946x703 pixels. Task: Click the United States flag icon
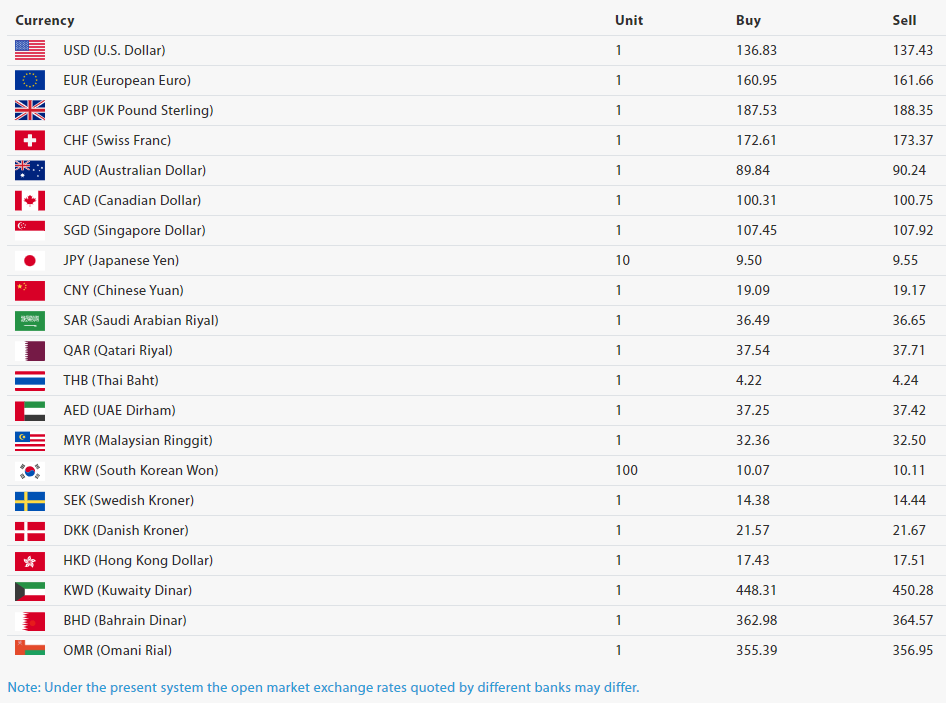click(x=30, y=50)
